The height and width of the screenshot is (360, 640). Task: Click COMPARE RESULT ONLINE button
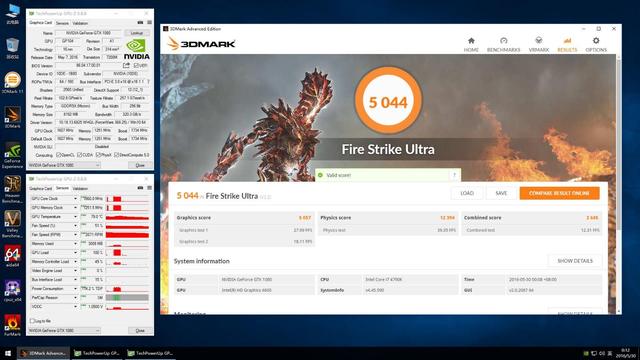coord(559,193)
